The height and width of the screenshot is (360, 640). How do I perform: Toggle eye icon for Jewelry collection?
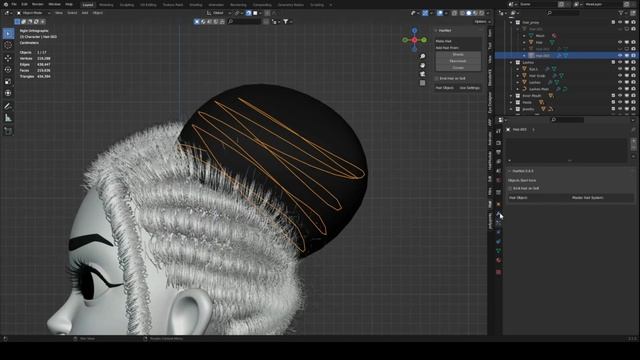tap(620, 109)
